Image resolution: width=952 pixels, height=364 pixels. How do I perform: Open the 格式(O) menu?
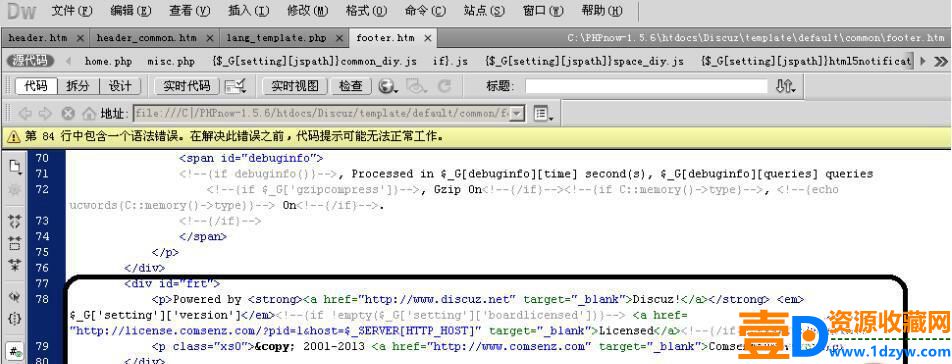pos(366,11)
